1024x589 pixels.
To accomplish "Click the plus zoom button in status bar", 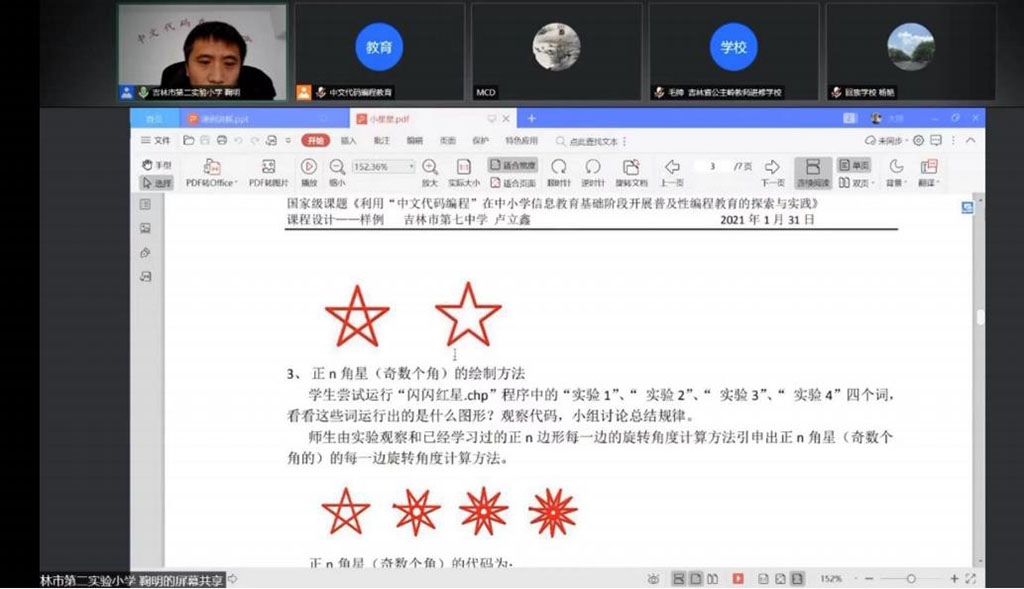I will [954, 579].
